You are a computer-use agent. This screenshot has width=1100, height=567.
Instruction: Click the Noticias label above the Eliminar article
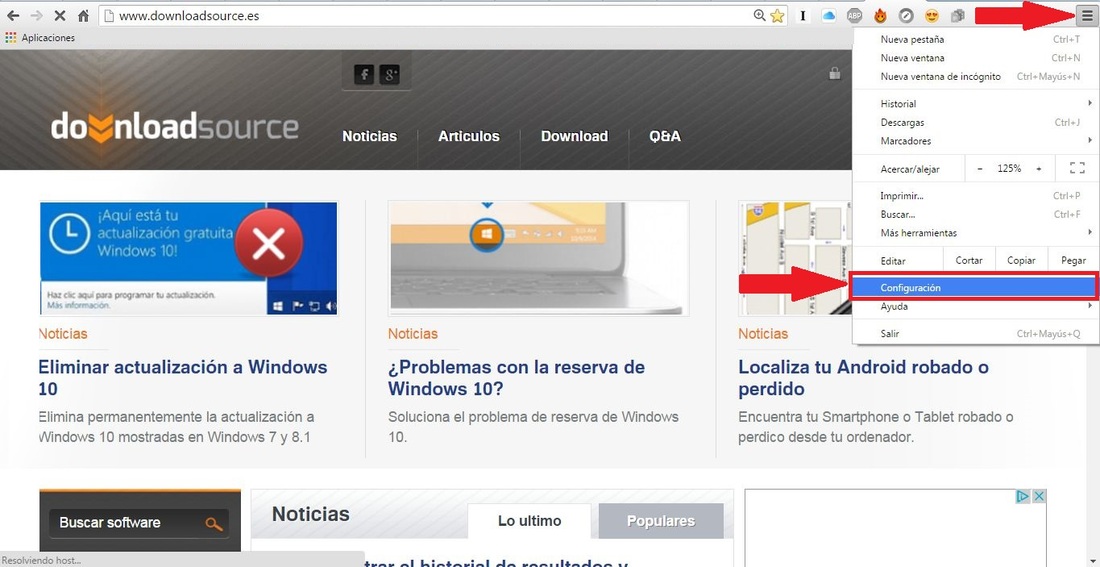point(63,334)
